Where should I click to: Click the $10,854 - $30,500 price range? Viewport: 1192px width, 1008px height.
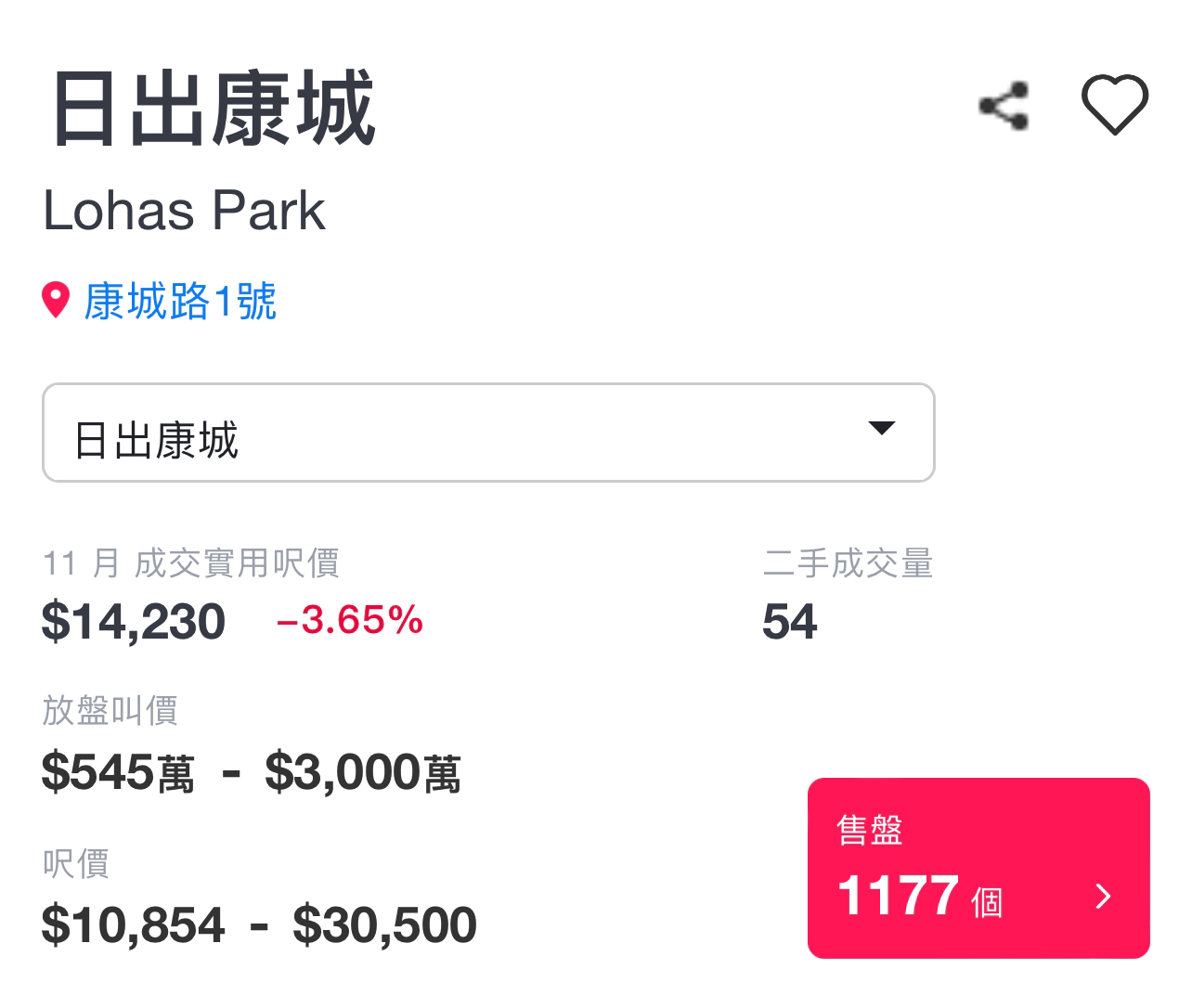(259, 924)
